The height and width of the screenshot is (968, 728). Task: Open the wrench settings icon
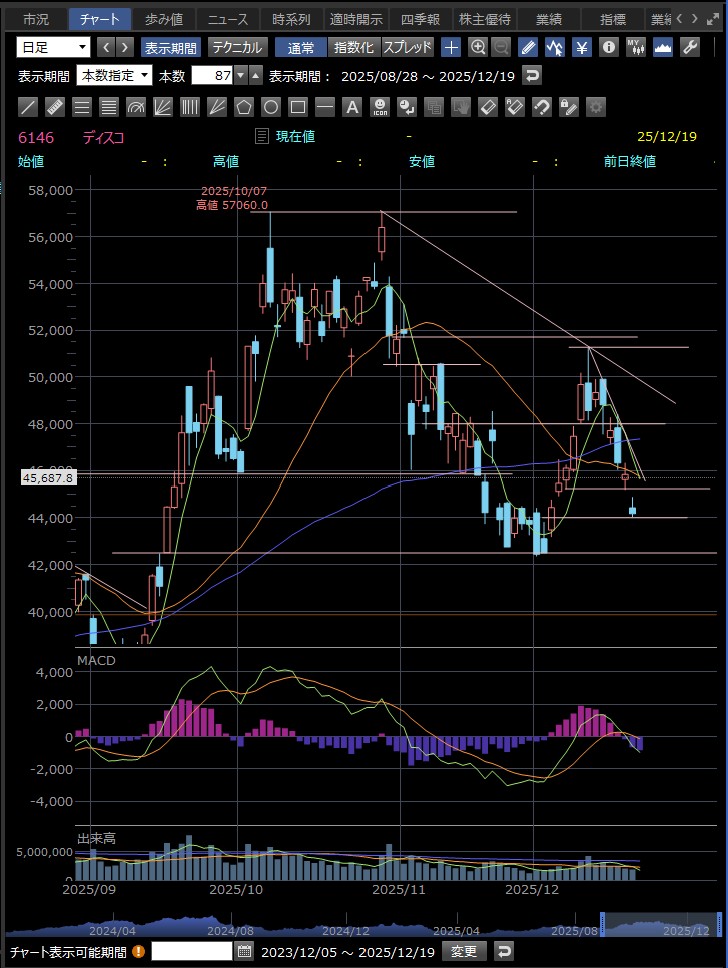[690, 47]
